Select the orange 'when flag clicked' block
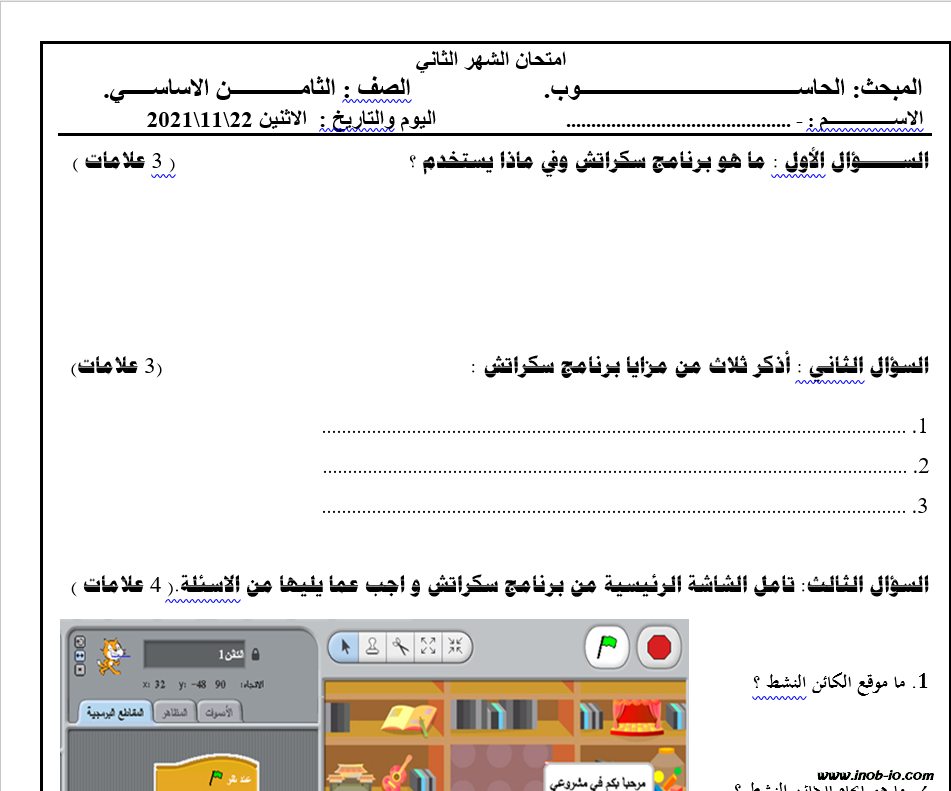Image resolution: width=951 pixels, height=791 pixels. click(201, 776)
